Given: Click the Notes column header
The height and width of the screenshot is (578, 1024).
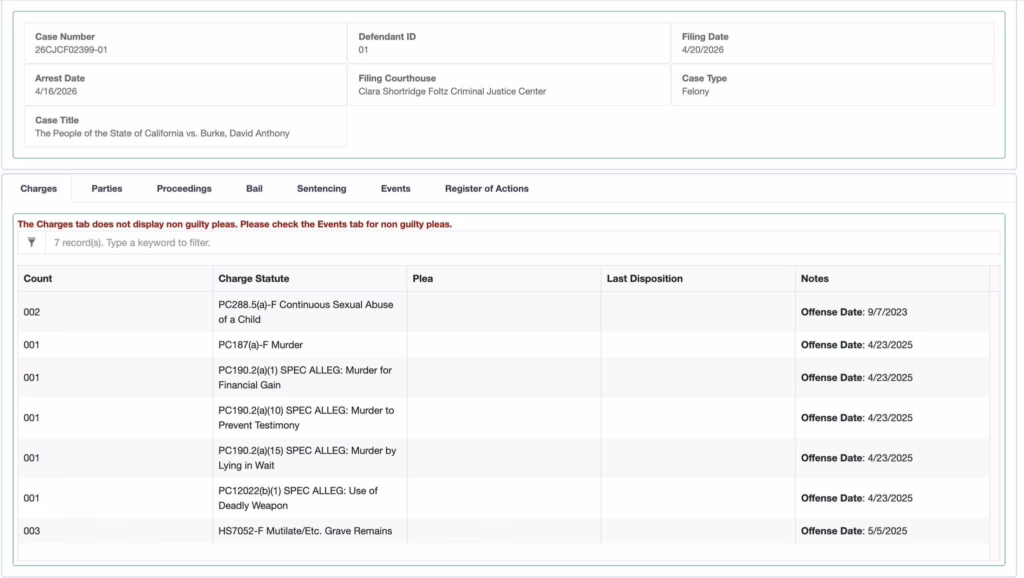Looking at the screenshot, I should 814,278.
